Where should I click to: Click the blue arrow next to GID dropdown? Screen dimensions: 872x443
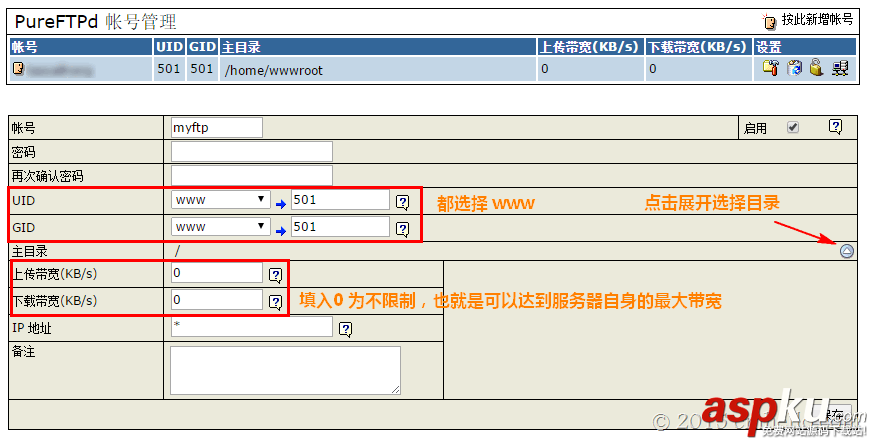point(281,231)
